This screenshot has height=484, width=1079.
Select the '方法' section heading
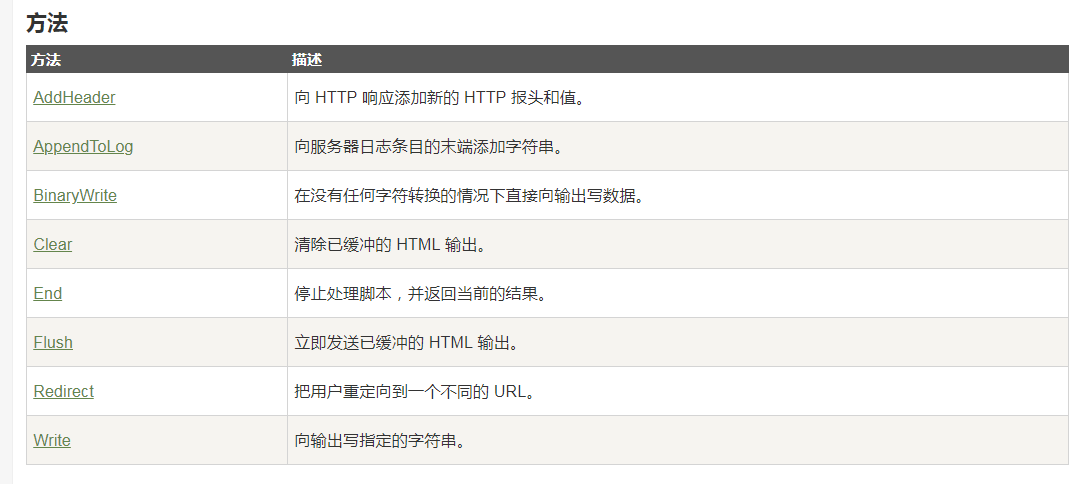tap(47, 23)
